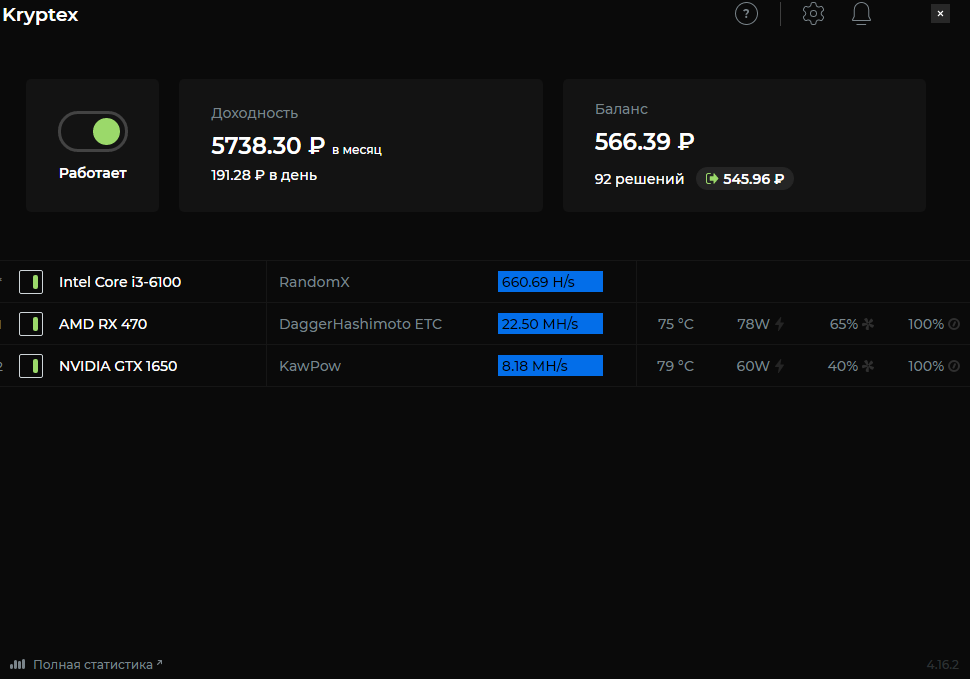Click power lightning icon on GTX 1650 row
Image resolution: width=970 pixels, height=679 pixels.
tap(779, 366)
